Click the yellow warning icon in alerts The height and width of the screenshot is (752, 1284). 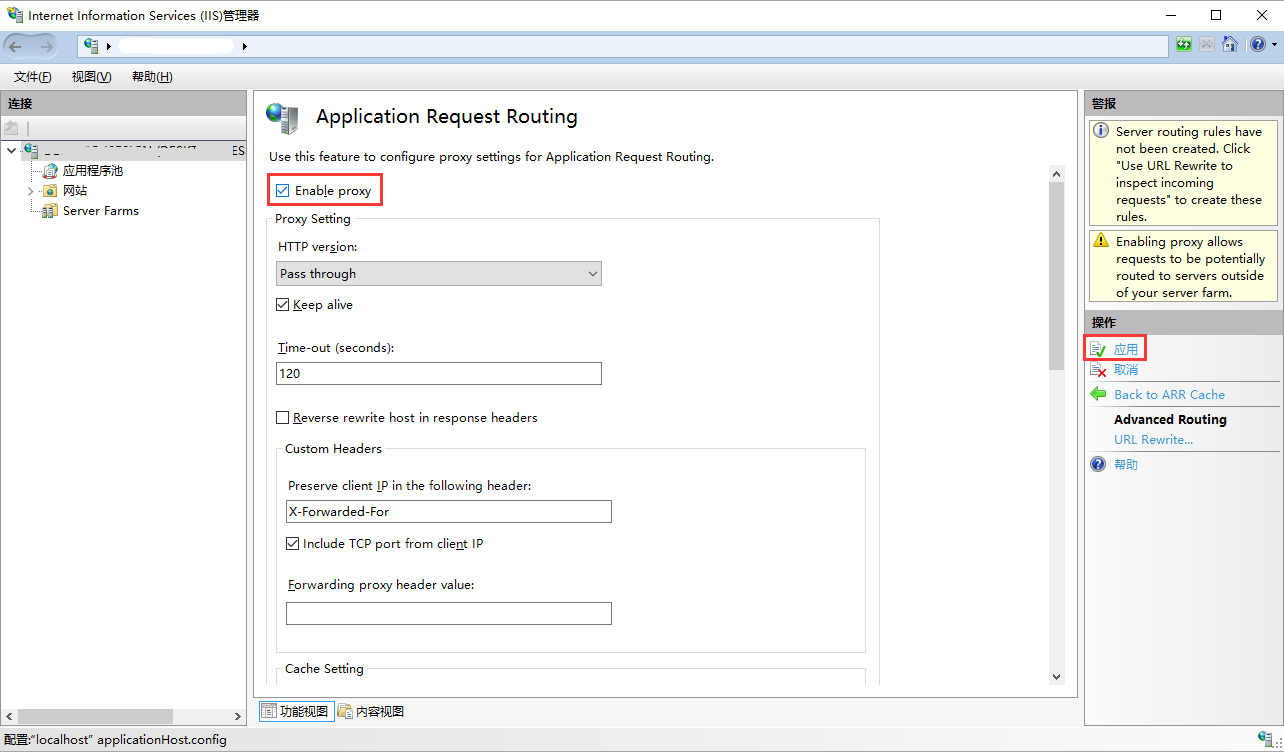pyautogui.click(x=1101, y=241)
